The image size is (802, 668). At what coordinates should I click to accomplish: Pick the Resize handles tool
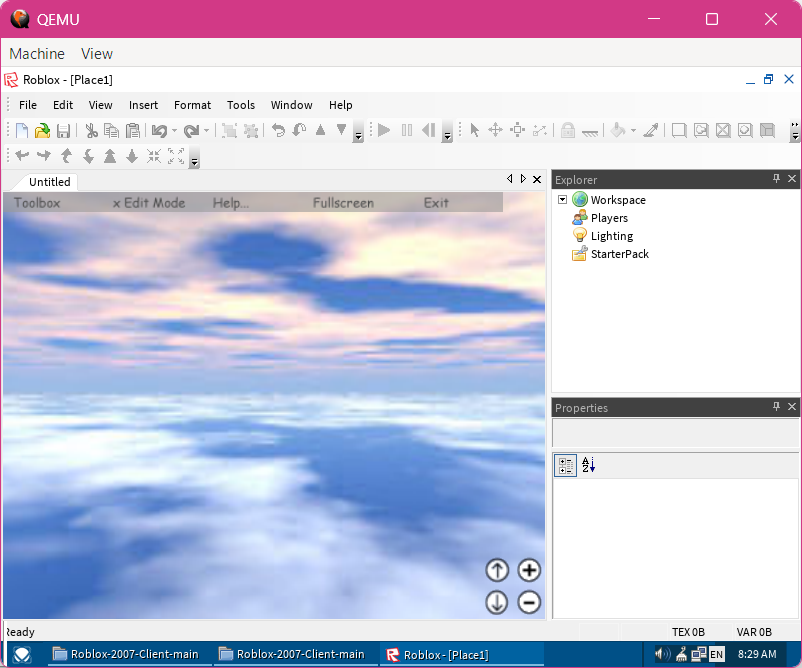point(518,130)
